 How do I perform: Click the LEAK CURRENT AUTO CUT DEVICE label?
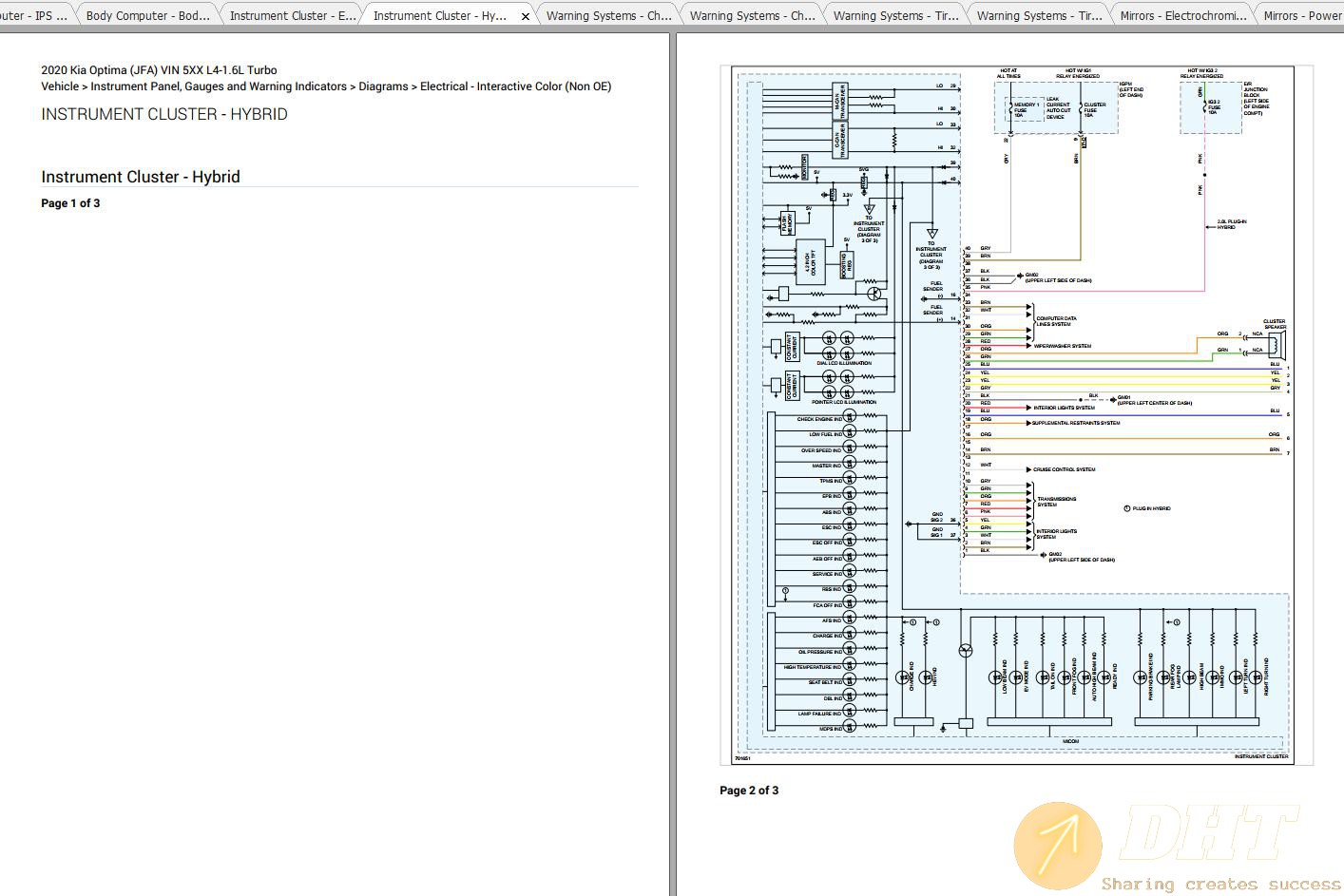(1058, 107)
